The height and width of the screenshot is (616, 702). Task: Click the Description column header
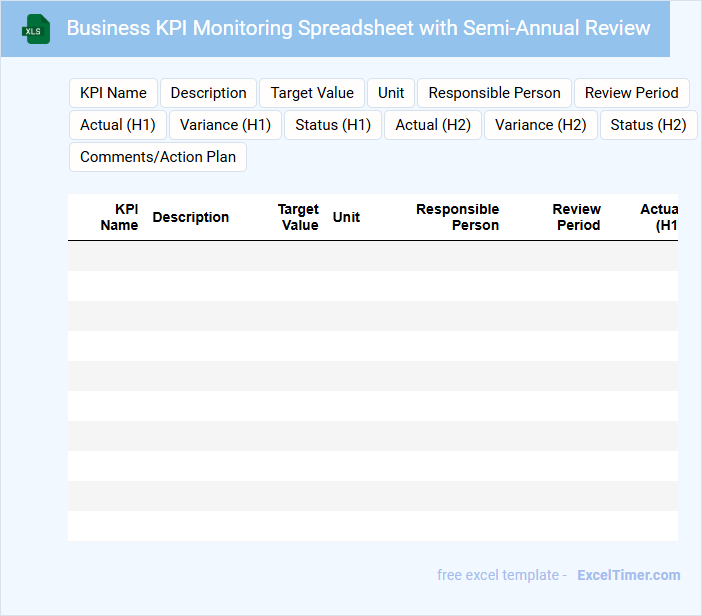click(x=191, y=217)
